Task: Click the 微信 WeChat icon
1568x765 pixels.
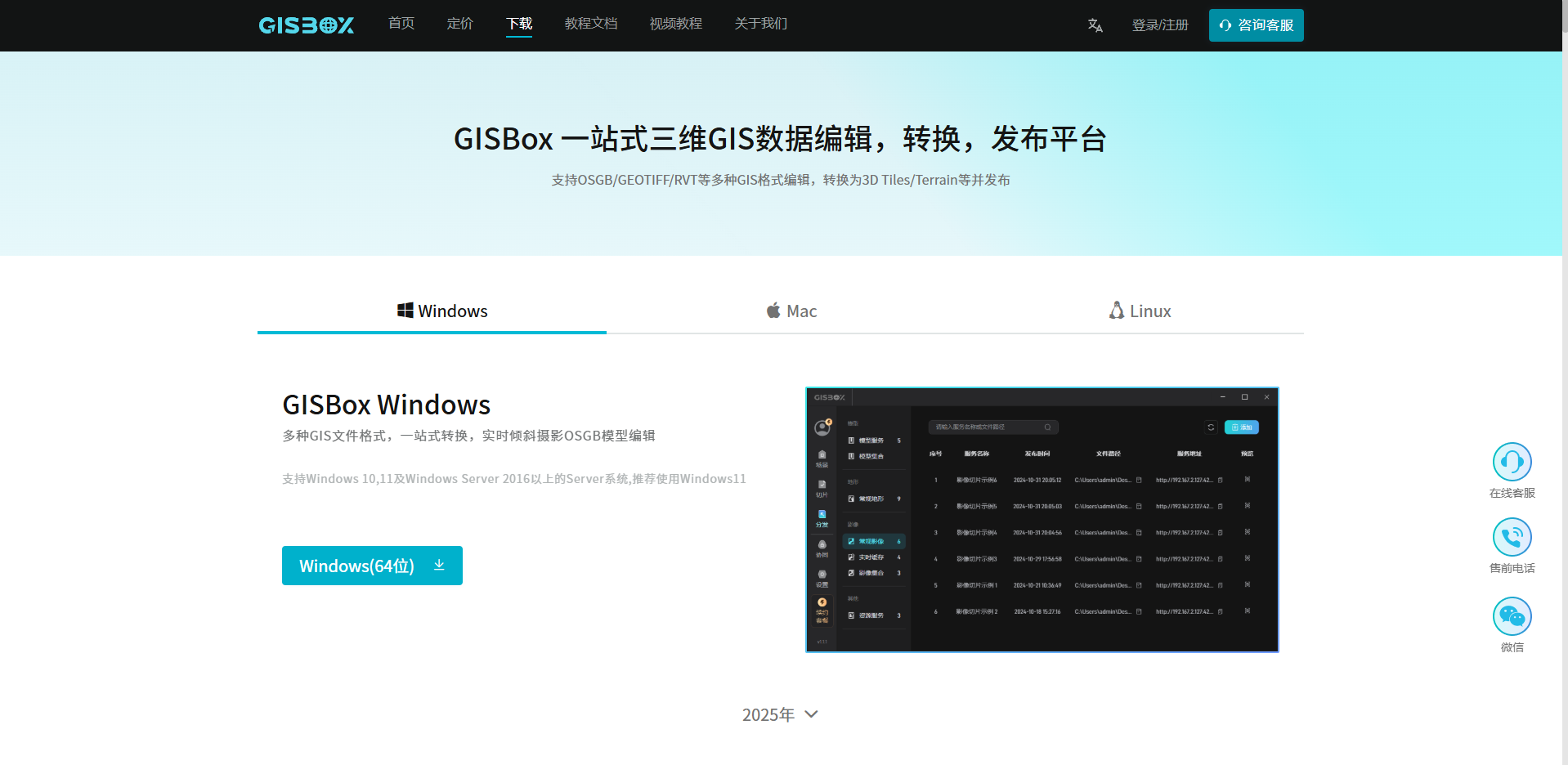Action: (x=1512, y=616)
